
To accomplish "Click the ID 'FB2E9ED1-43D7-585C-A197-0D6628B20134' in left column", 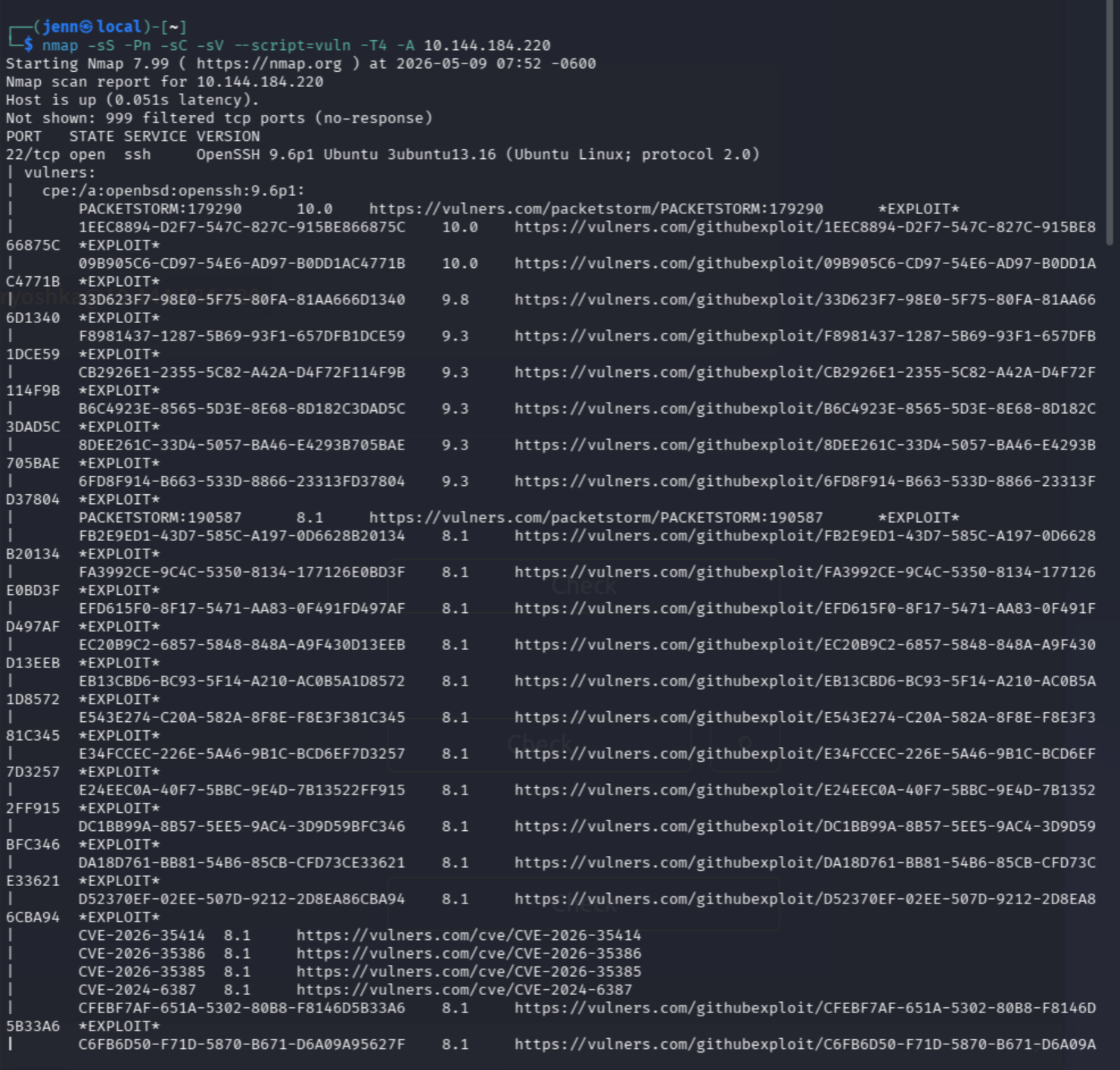I will 242,536.
